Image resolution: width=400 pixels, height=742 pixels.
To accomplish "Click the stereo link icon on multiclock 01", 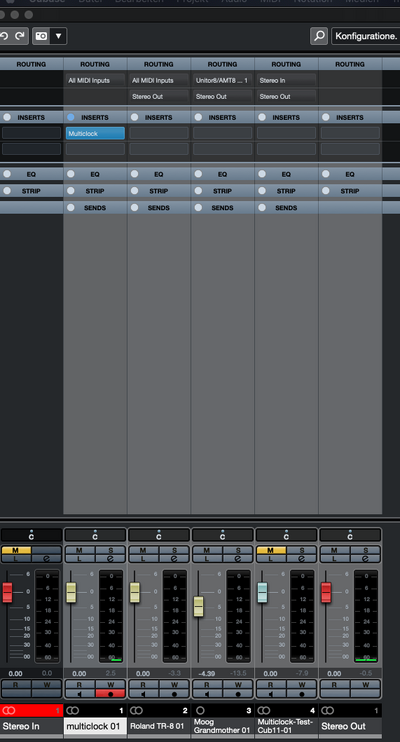I will (x=72, y=710).
